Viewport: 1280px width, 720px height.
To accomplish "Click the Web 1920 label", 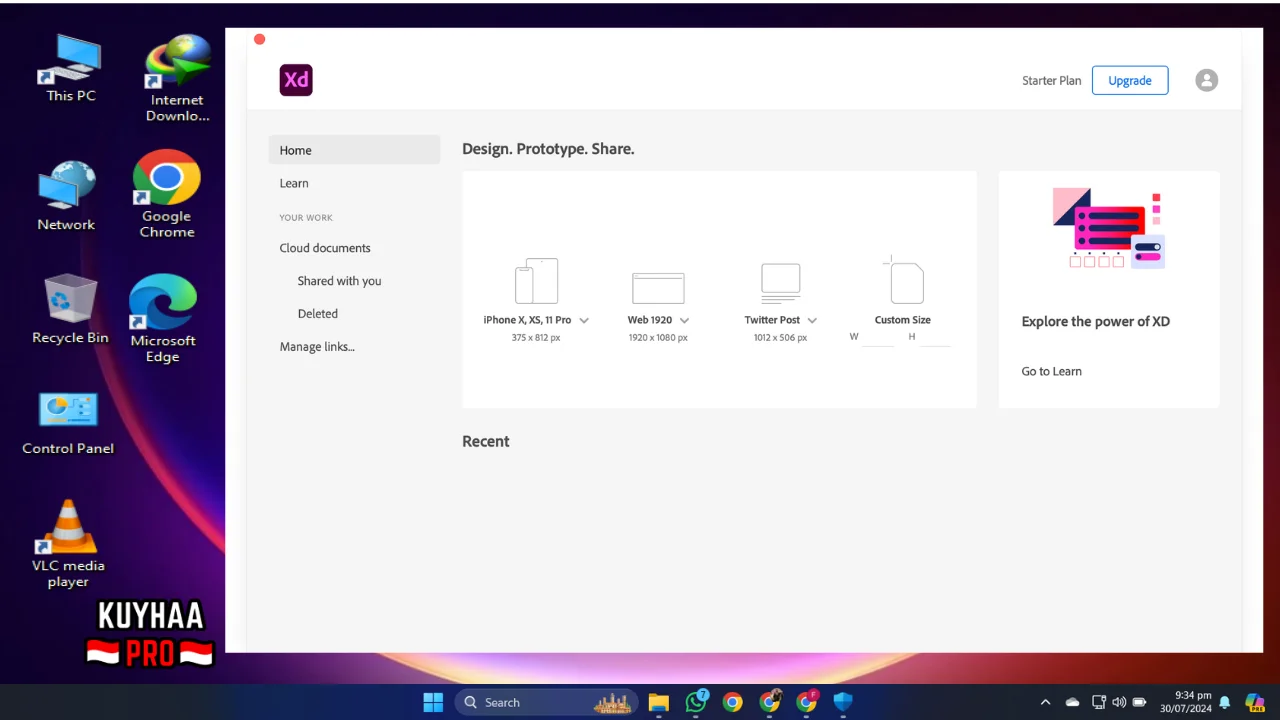I will pyautogui.click(x=650, y=320).
